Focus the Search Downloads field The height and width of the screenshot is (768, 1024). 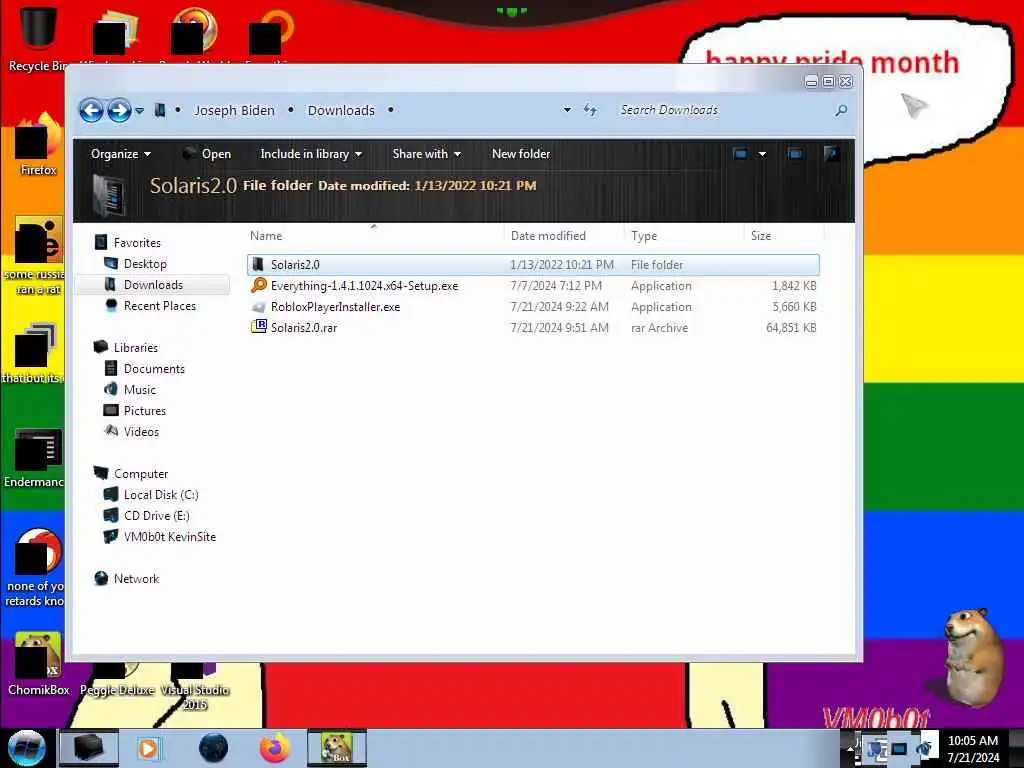tap(722, 110)
